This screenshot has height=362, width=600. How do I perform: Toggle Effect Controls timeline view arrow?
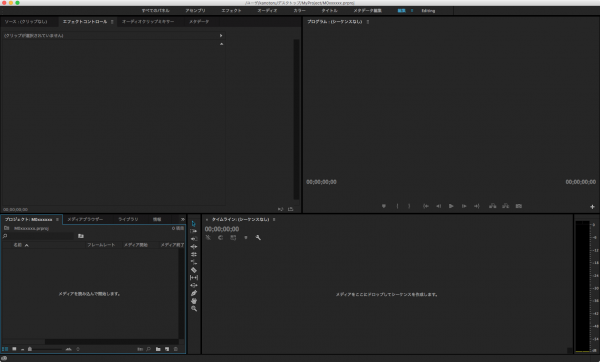[x=221, y=36]
